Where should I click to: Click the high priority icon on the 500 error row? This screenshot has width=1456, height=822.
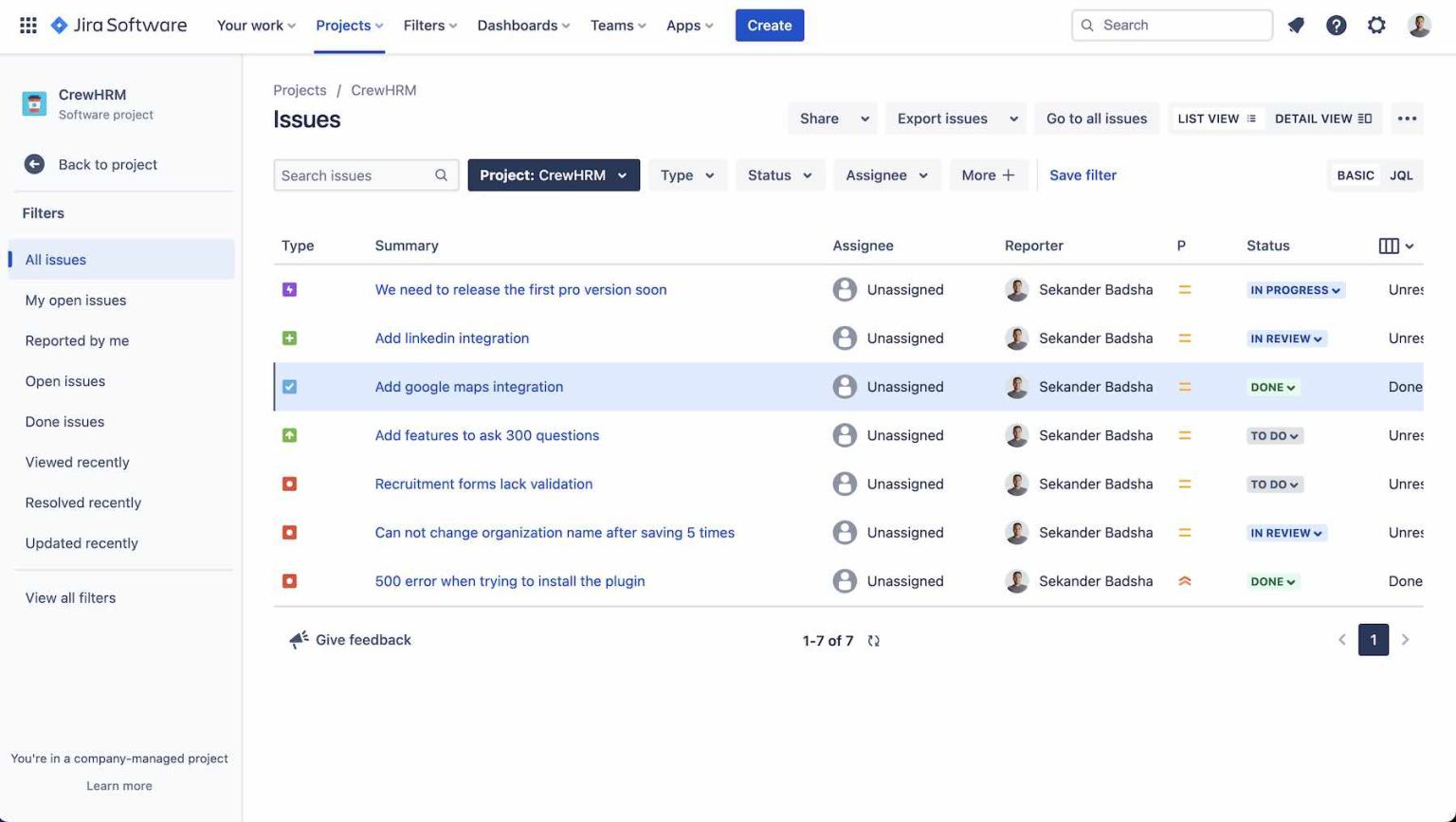click(1184, 581)
